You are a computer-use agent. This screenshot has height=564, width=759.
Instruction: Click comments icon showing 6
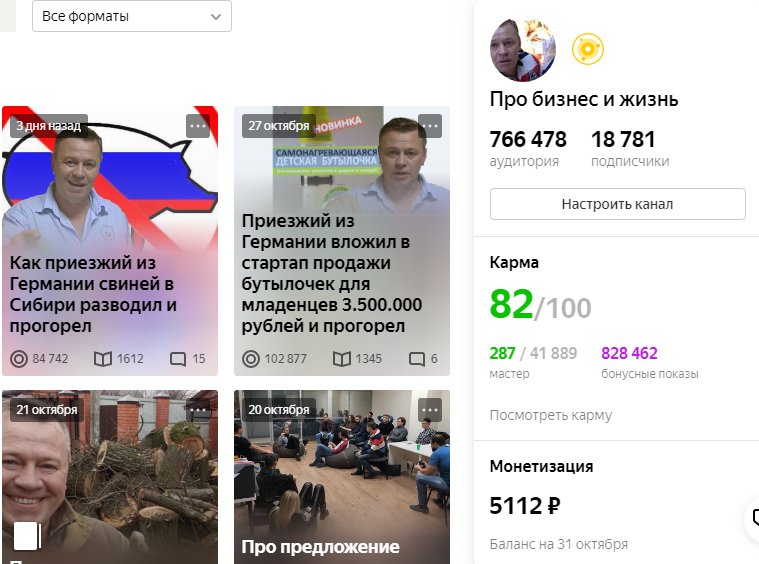pyautogui.click(x=417, y=359)
